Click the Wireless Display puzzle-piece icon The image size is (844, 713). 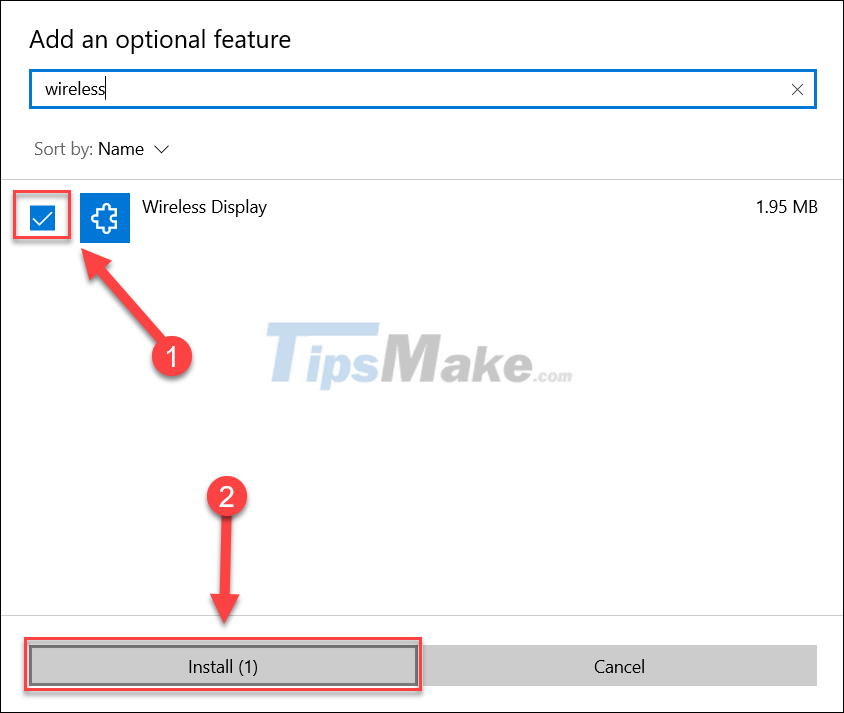click(105, 218)
